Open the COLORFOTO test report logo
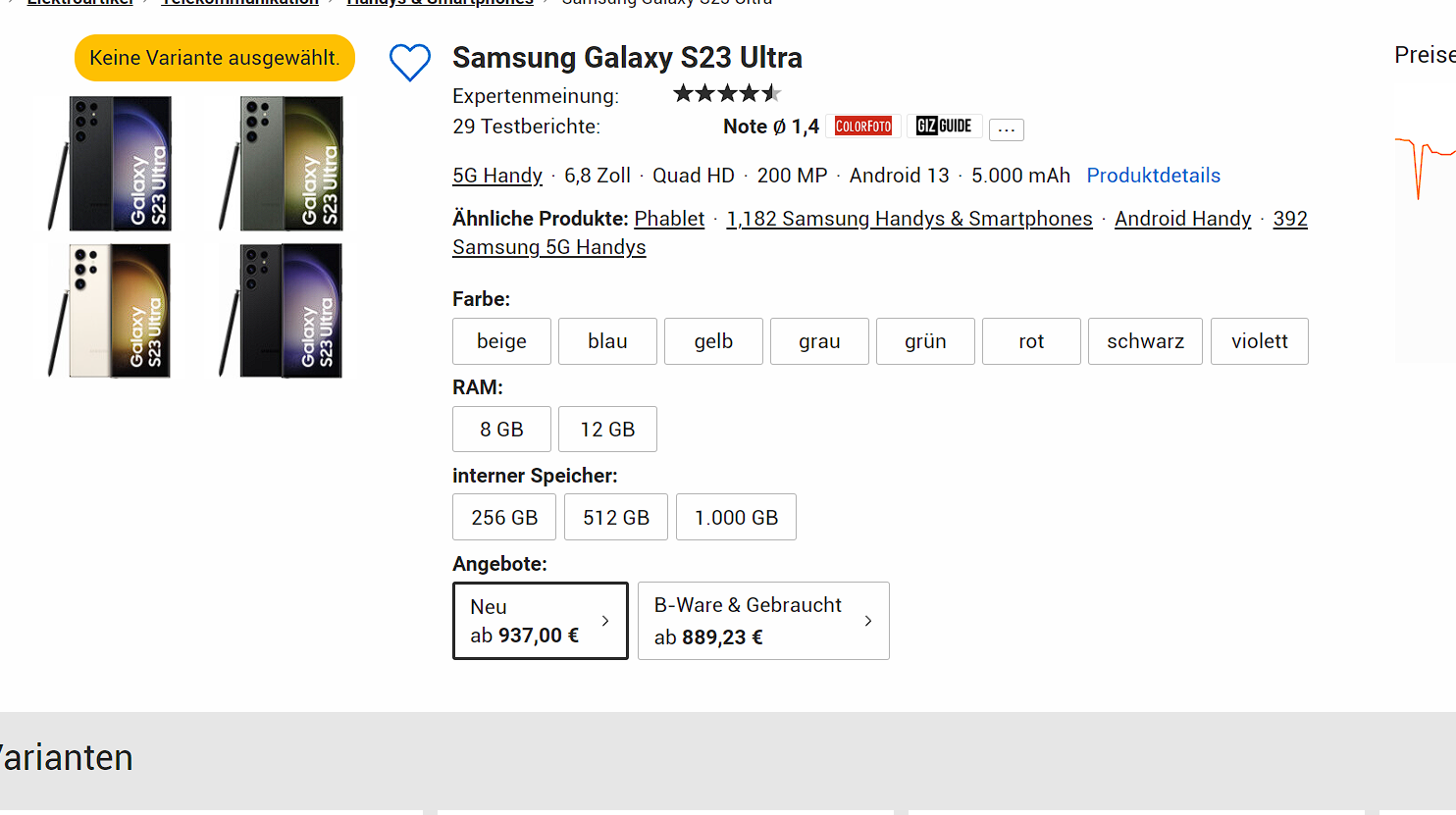 tap(863, 127)
